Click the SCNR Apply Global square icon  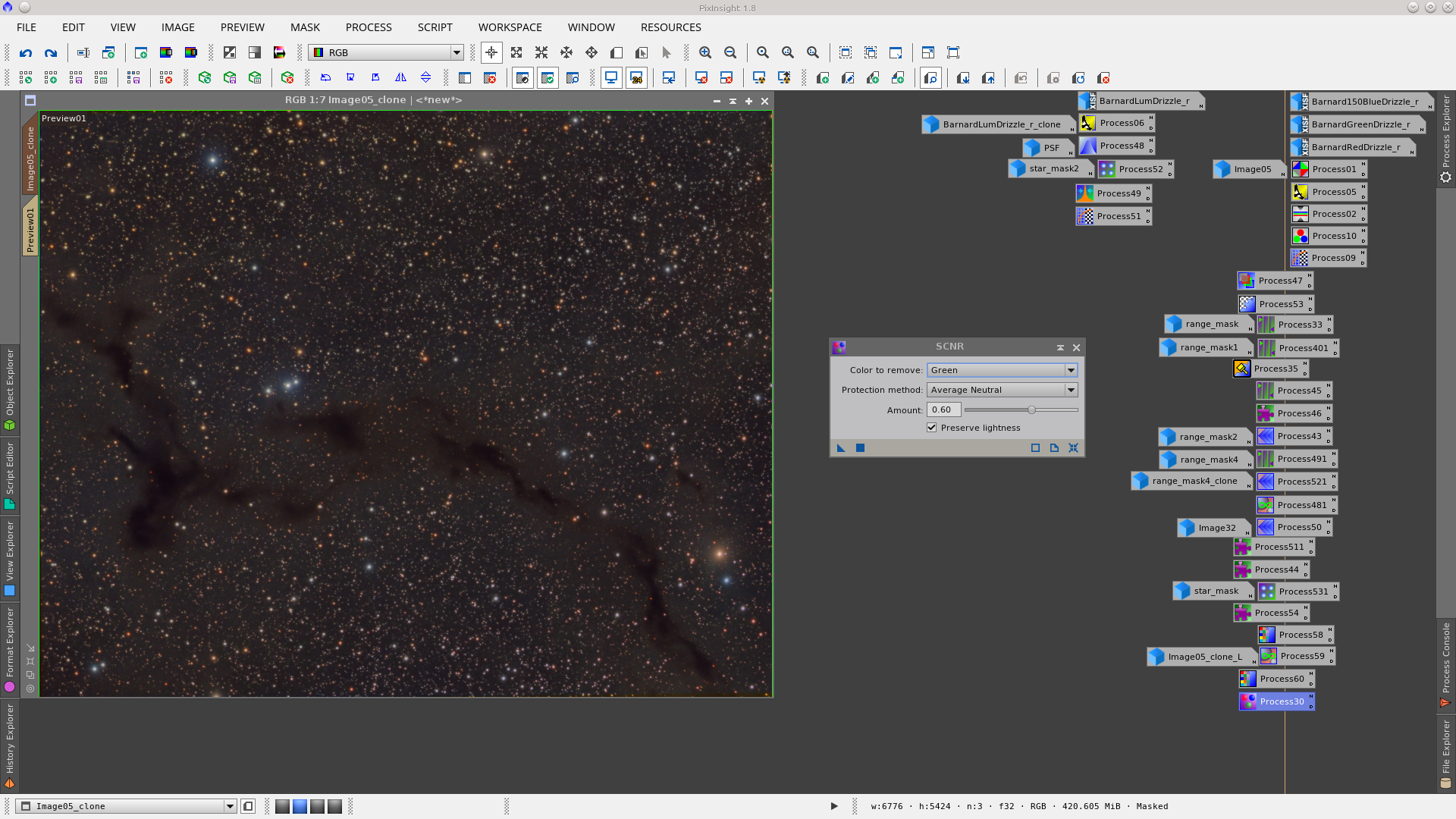[x=860, y=448]
